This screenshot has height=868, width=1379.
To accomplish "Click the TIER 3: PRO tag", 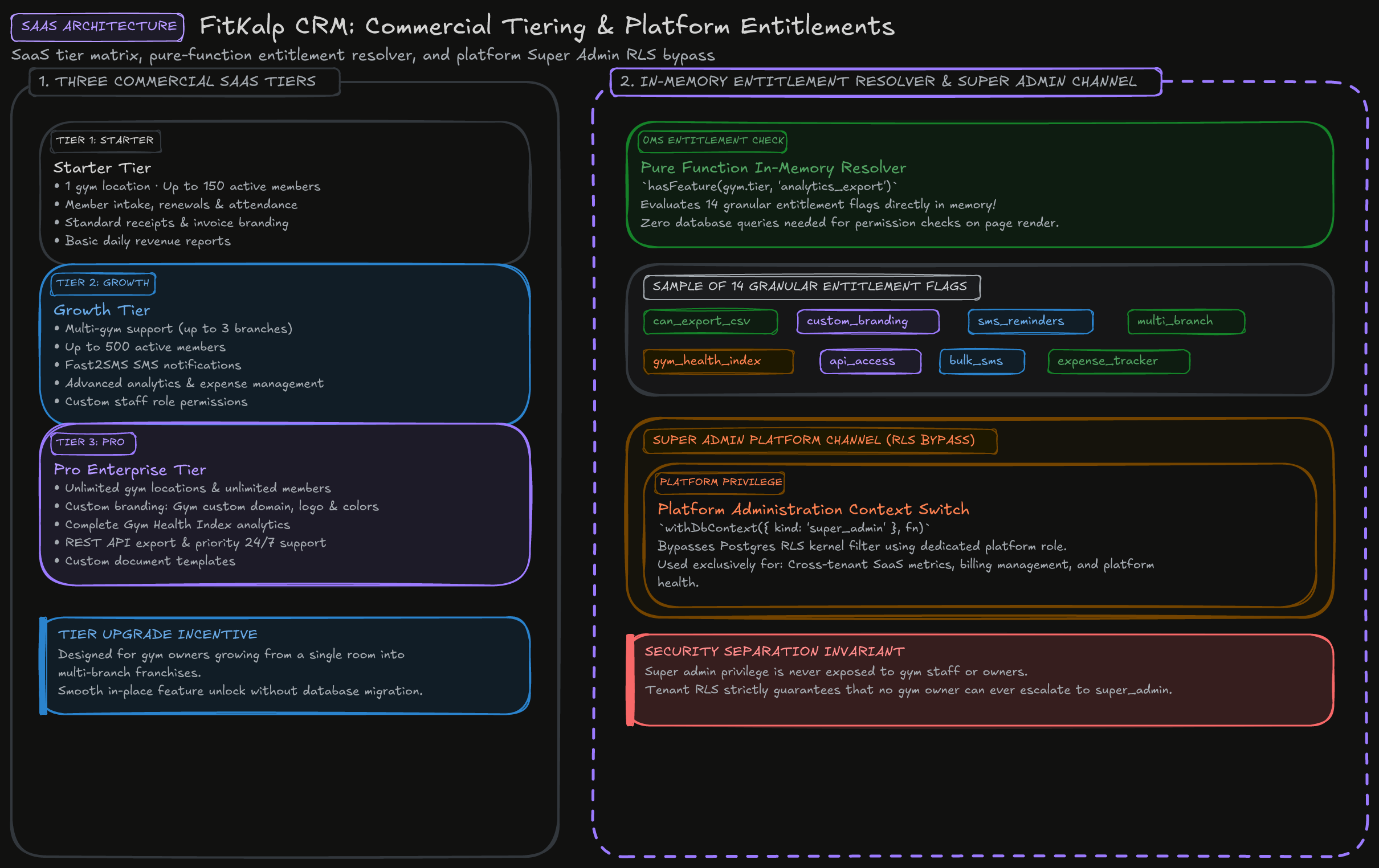I will click(x=93, y=443).
